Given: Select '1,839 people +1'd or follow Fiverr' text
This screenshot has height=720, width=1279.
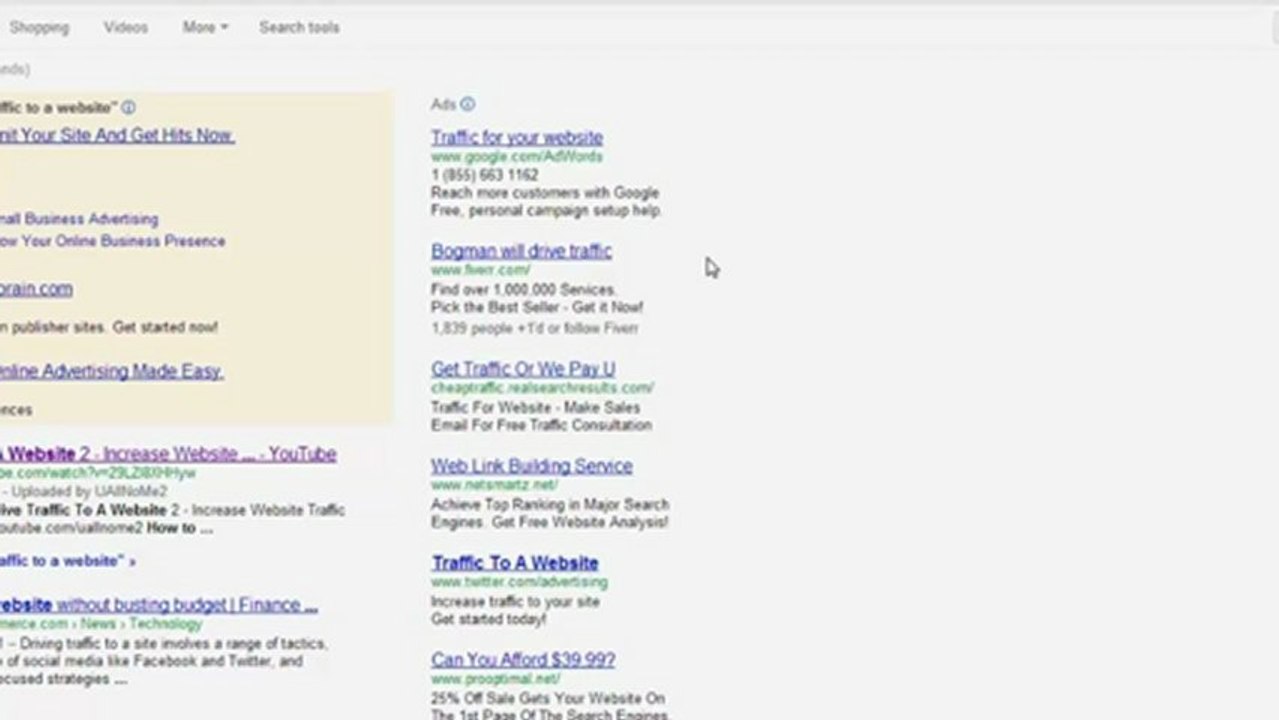Looking at the screenshot, I should pyautogui.click(x=534, y=328).
